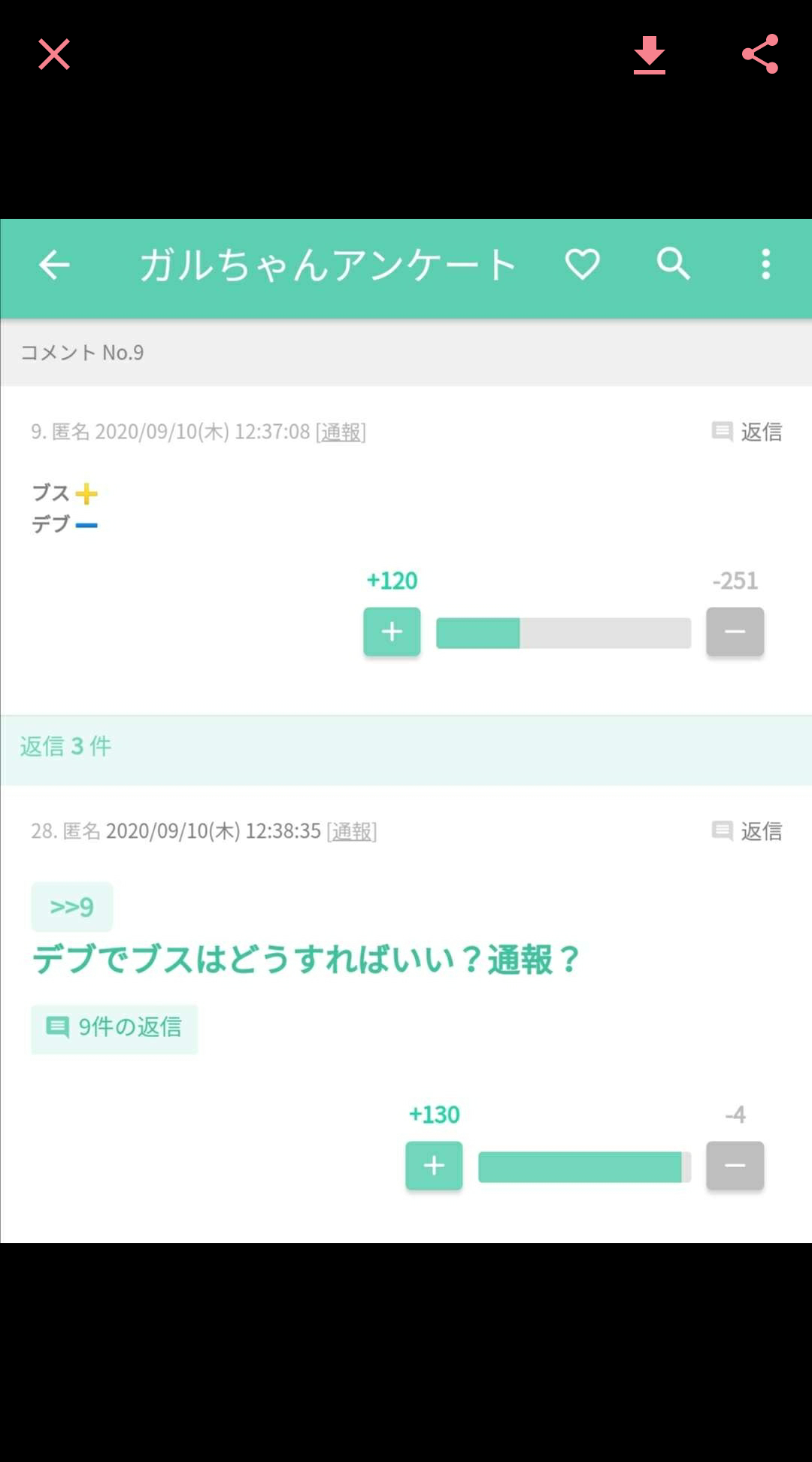812x1462 pixels.
Task: Upvote comment 9 with the plus button
Action: pos(392,632)
